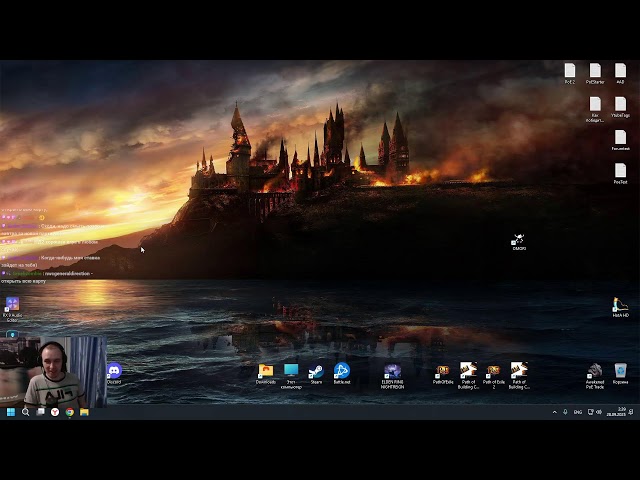
Task: Open the YtubeTags text file
Action: (x=620, y=107)
